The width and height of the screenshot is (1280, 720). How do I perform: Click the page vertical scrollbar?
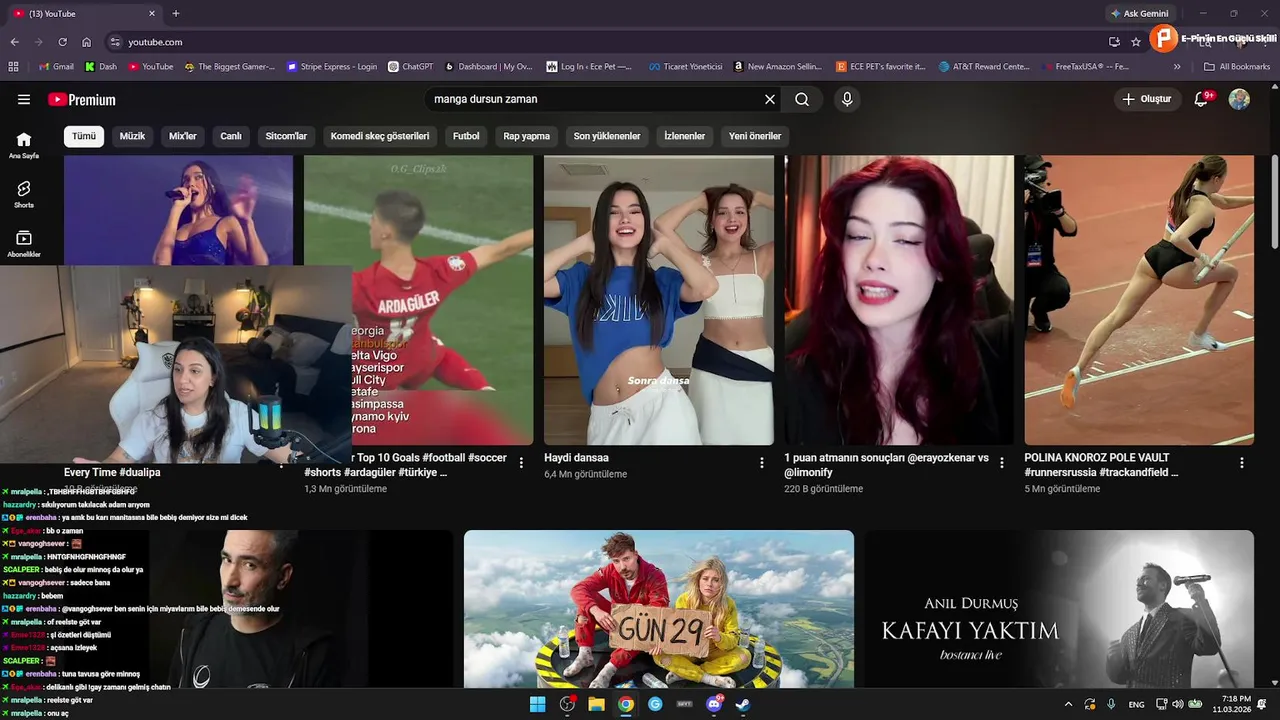coord(1274,204)
